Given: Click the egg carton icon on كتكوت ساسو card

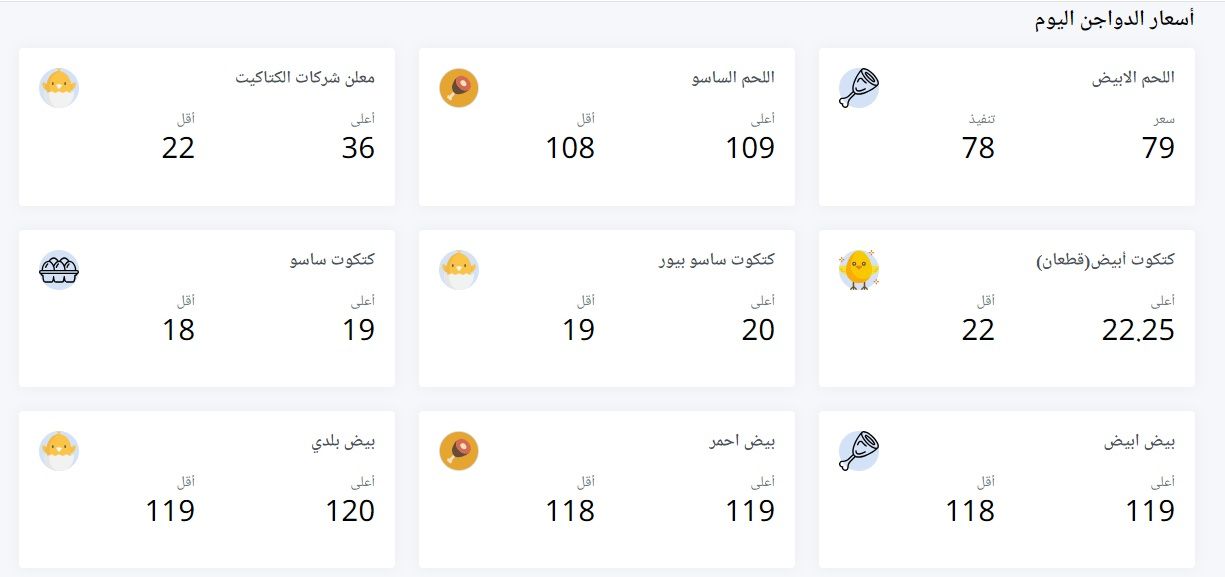Looking at the screenshot, I should click(x=60, y=269).
